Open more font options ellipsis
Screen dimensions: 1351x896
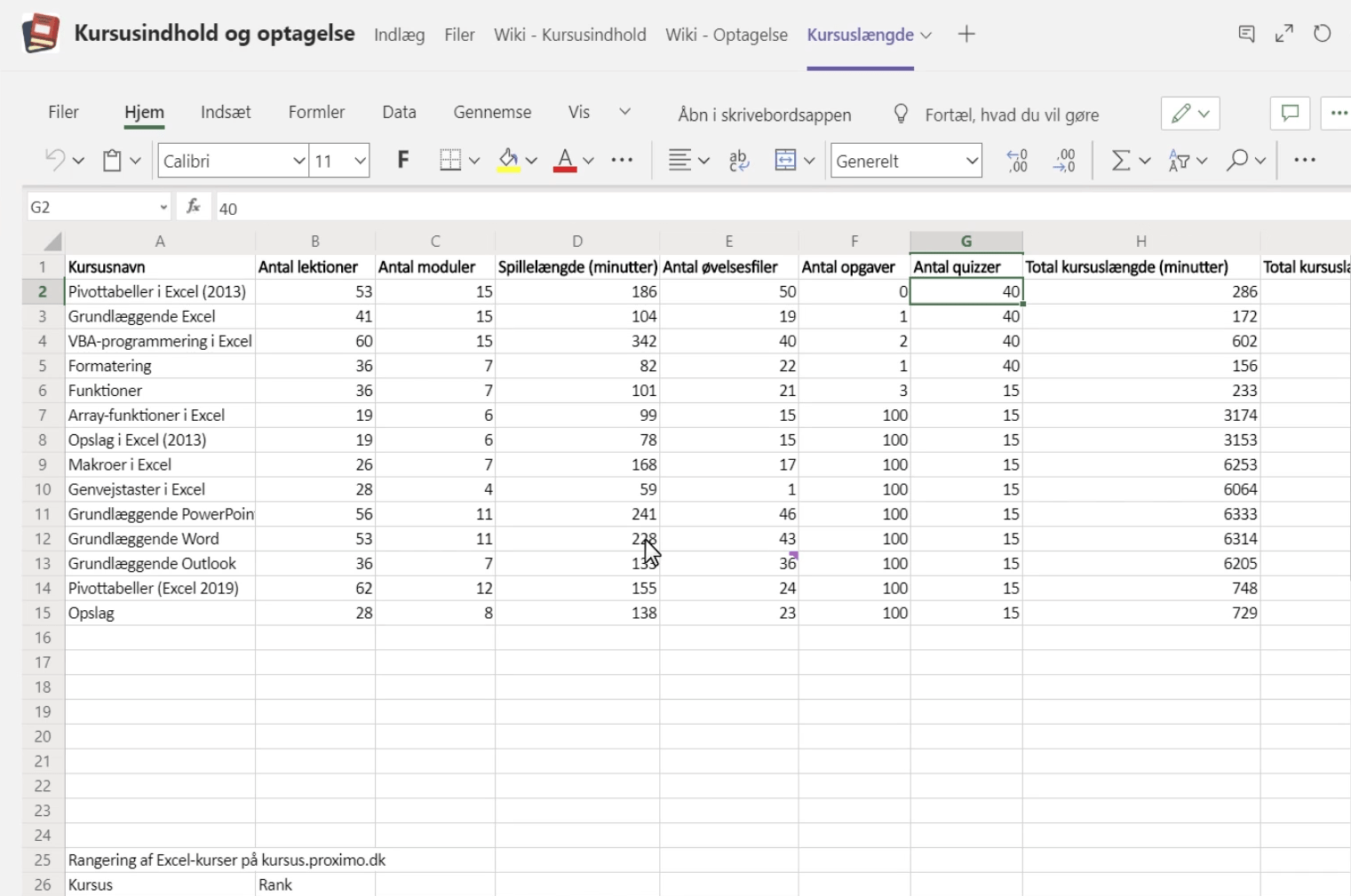click(622, 160)
